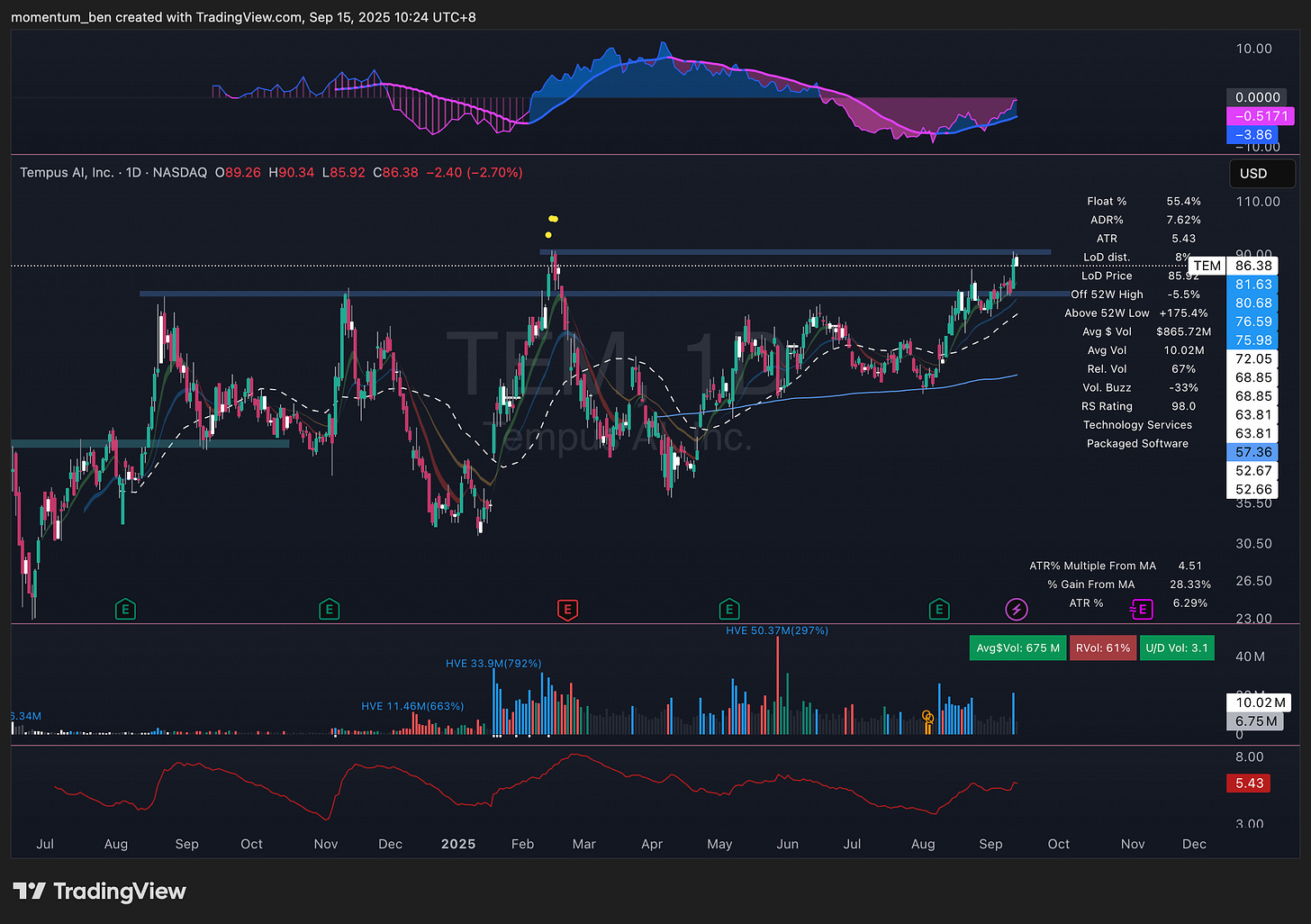Click the 0.0000 indicator zero-line label
The width and height of the screenshot is (1311, 924).
1257,97
